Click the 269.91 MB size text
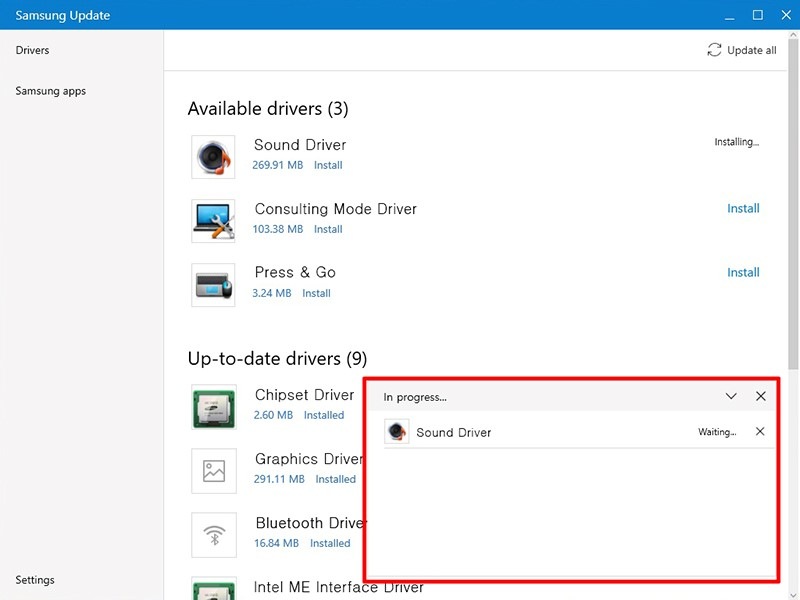 point(278,165)
